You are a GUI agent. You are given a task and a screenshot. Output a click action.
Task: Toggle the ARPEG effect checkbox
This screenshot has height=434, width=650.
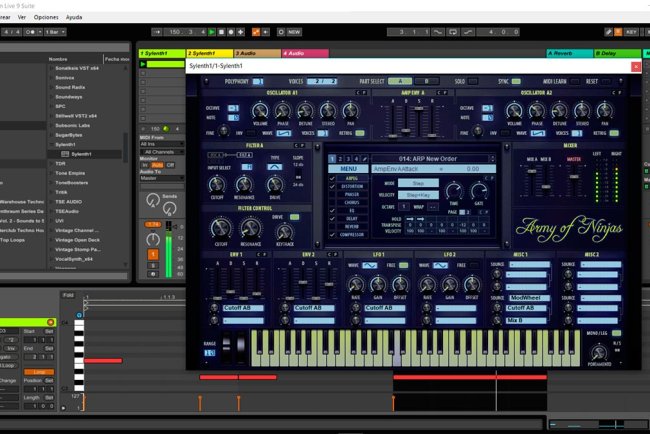332,178
